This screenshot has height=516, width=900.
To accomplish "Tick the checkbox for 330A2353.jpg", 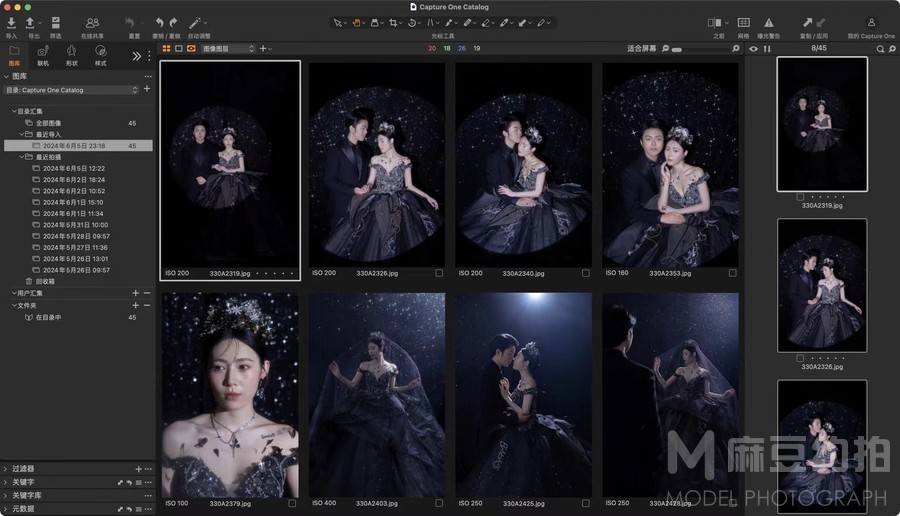I will click(732, 273).
